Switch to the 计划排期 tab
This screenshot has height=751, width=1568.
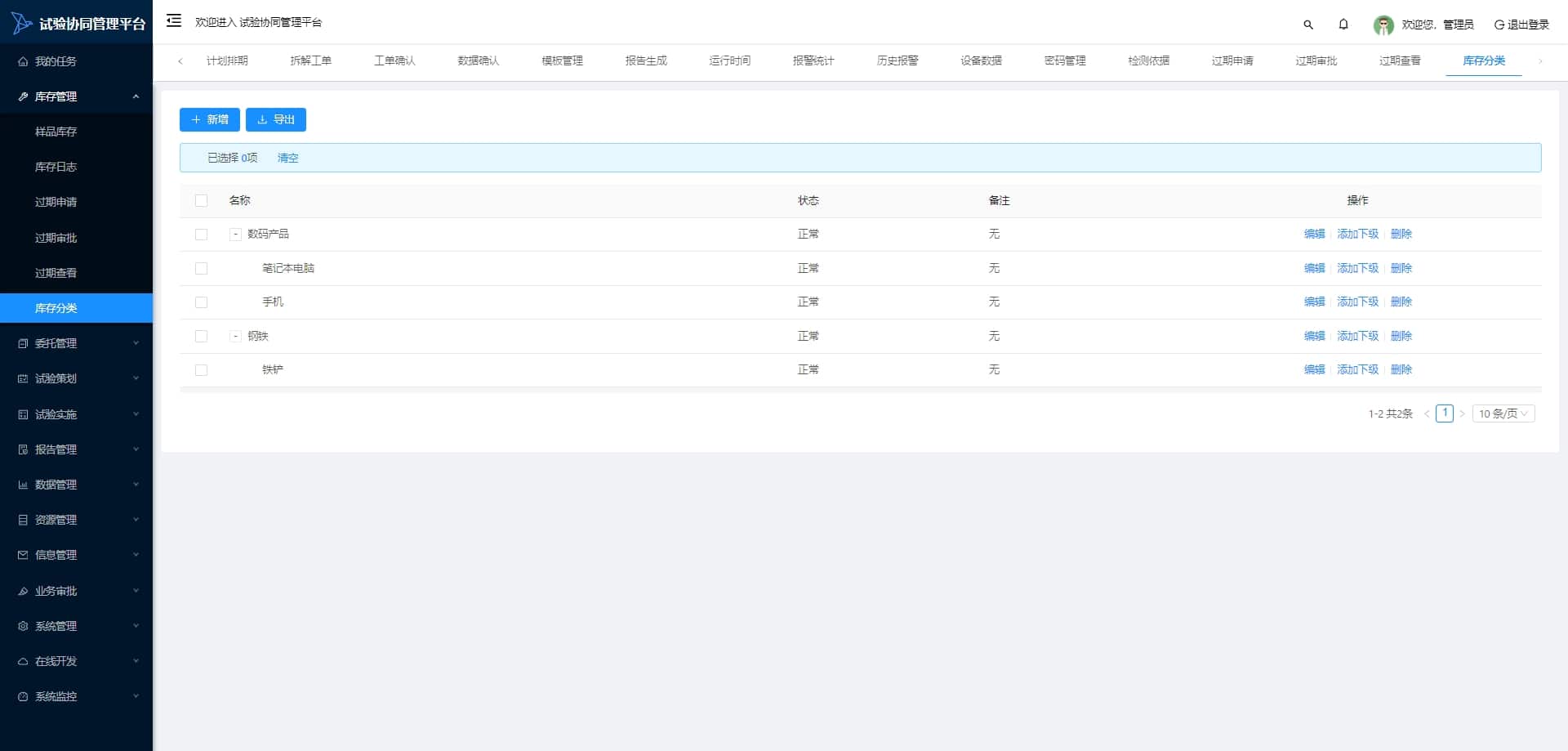tap(227, 60)
